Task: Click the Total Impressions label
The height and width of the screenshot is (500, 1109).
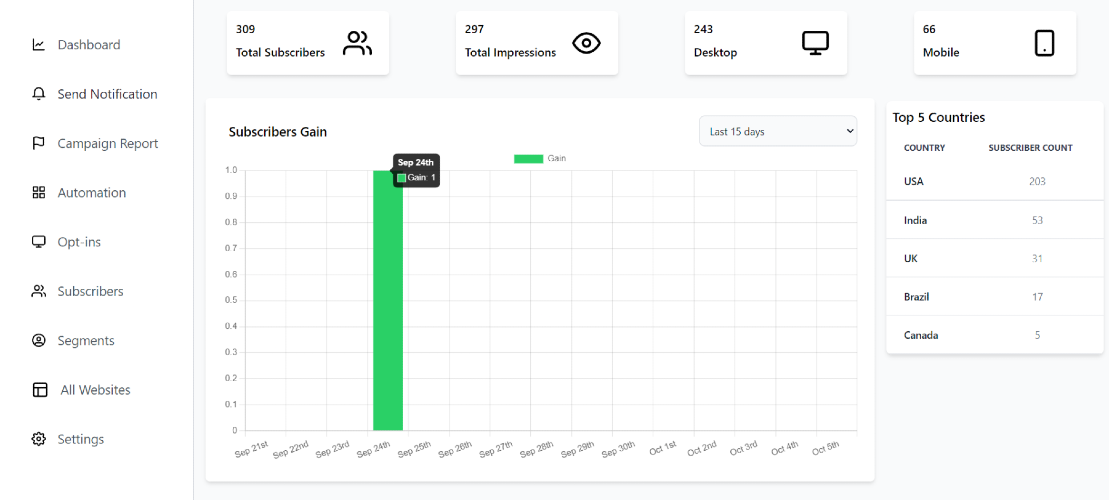Action: coord(511,52)
